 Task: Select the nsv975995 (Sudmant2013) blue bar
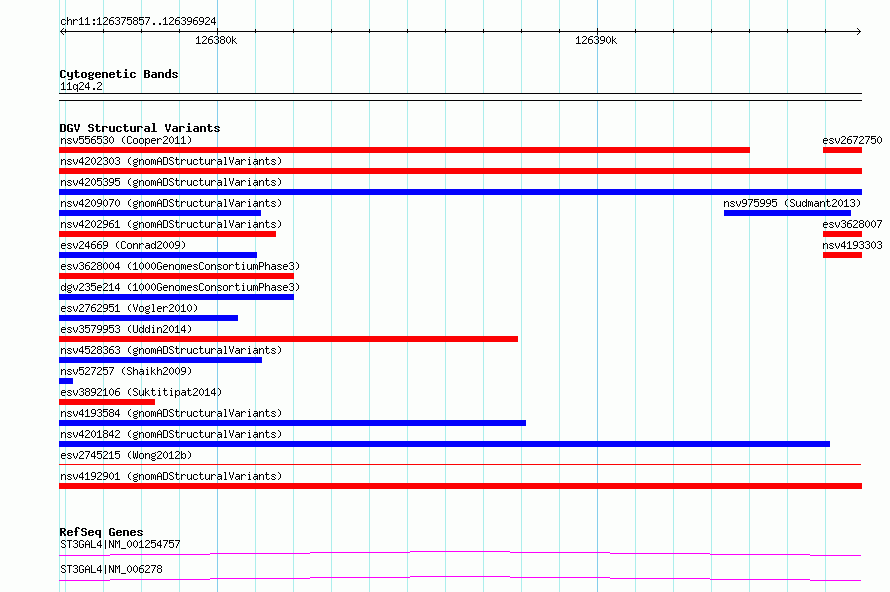[787, 213]
